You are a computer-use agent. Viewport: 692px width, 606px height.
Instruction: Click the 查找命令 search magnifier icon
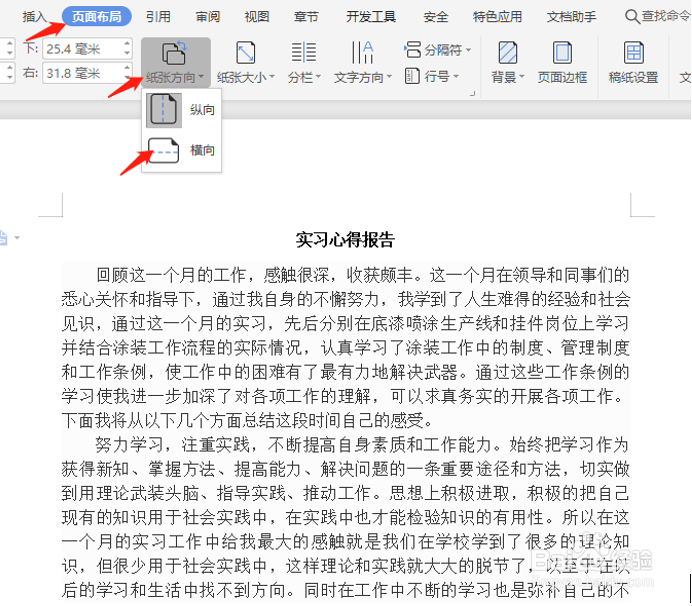click(632, 17)
